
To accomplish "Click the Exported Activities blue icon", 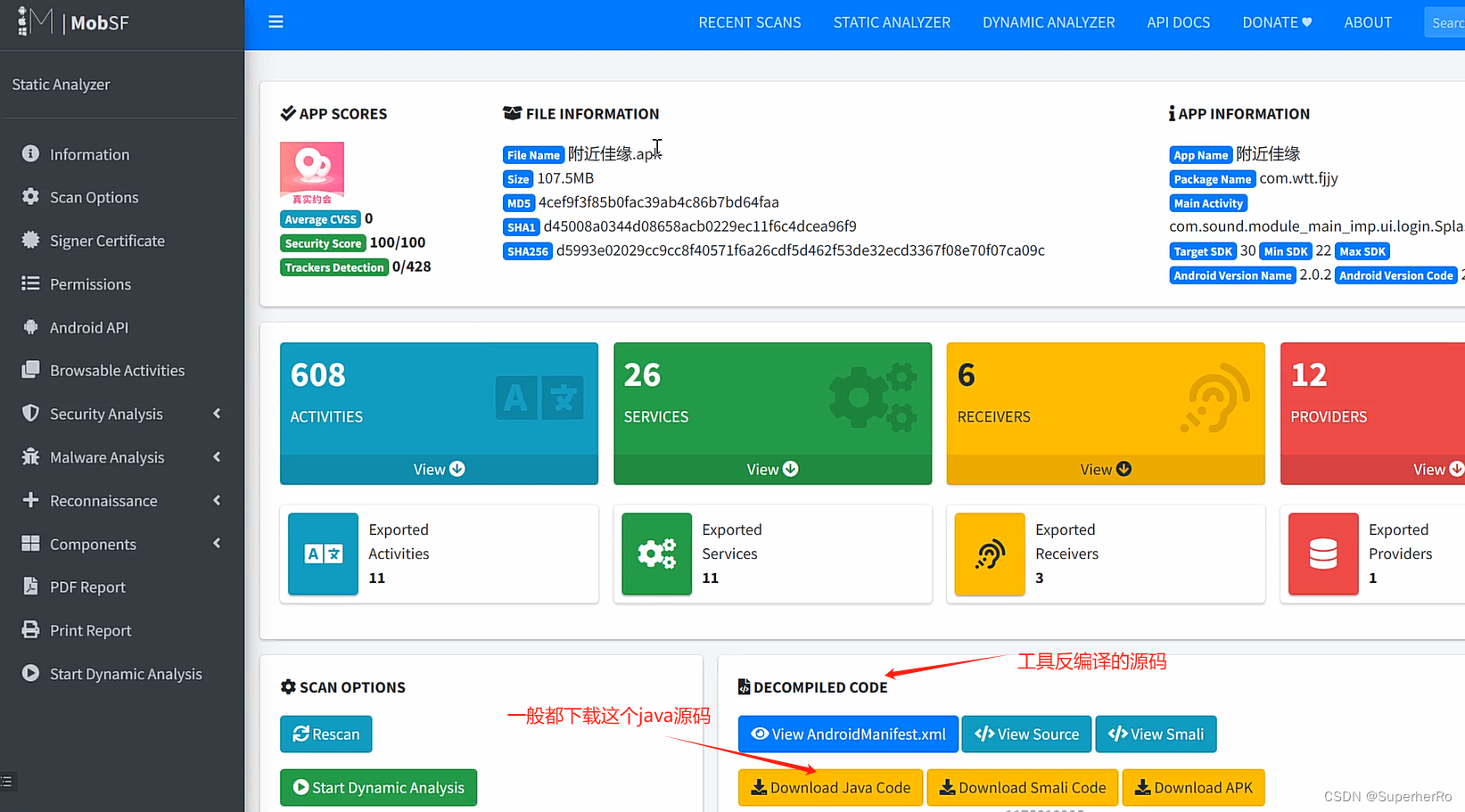I will [323, 554].
